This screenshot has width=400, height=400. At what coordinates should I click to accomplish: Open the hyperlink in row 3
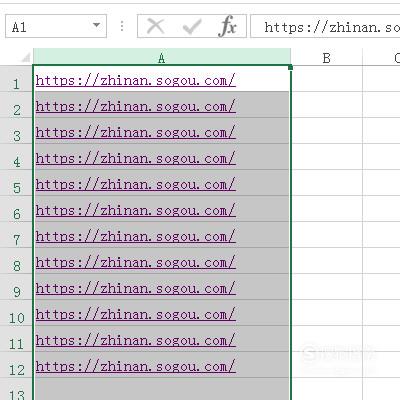136,132
